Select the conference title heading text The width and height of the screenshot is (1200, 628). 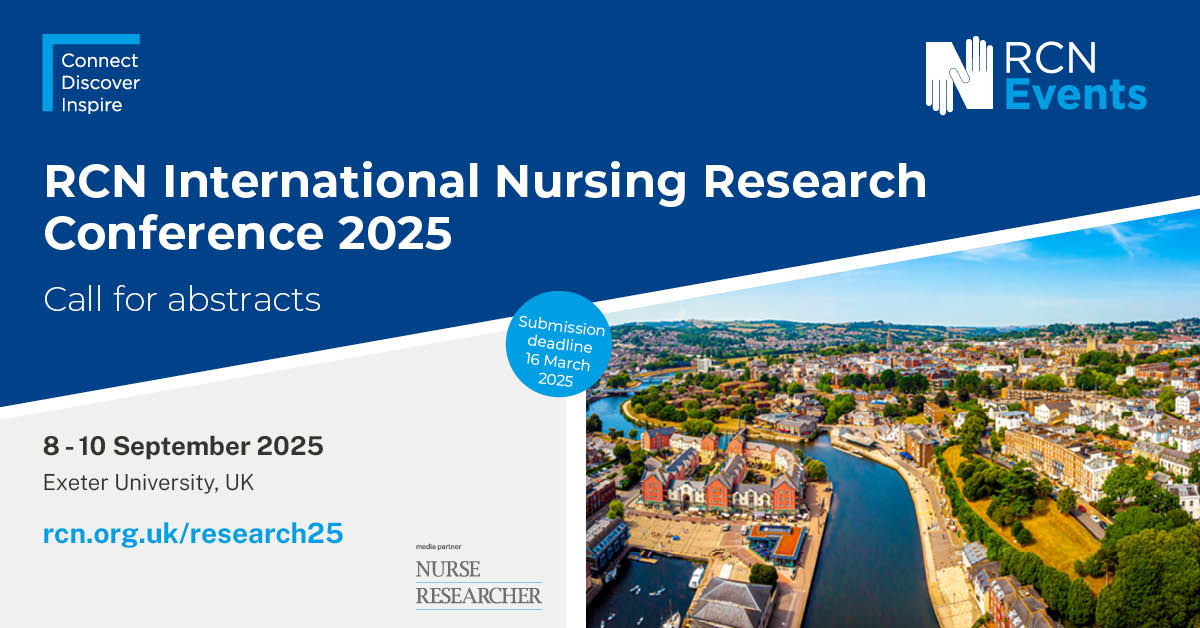point(485,206)
